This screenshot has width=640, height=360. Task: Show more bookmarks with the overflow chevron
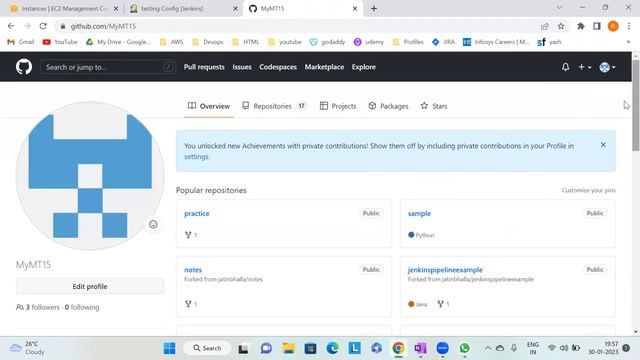point(628,42)
